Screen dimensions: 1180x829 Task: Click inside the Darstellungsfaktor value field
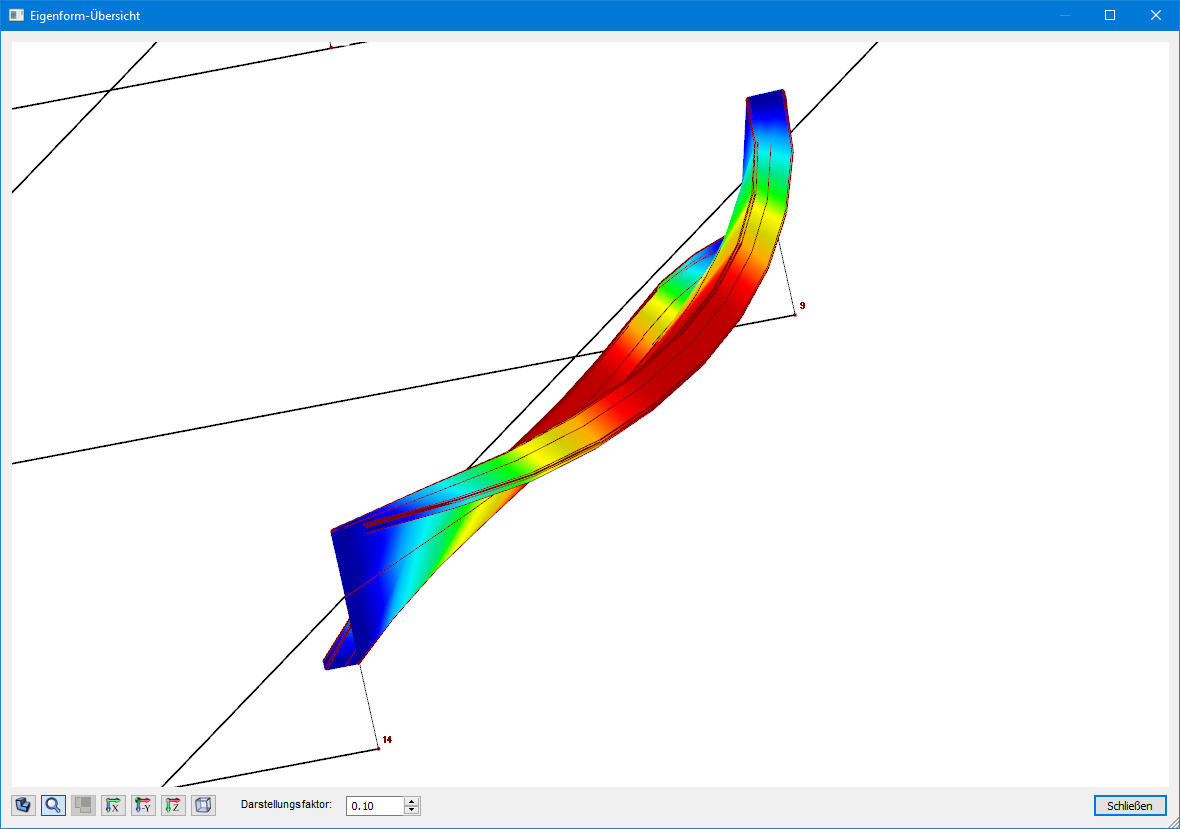point(375,805)
